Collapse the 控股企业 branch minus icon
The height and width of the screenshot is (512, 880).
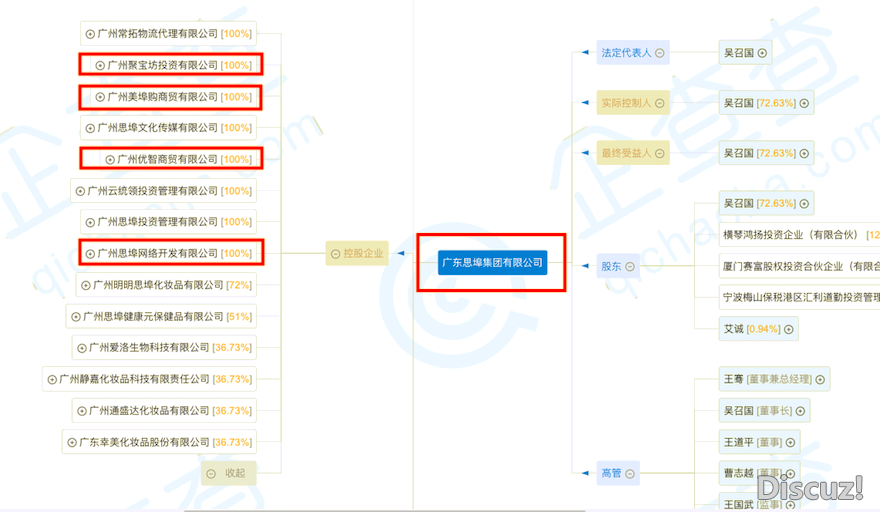coord(336,254)
